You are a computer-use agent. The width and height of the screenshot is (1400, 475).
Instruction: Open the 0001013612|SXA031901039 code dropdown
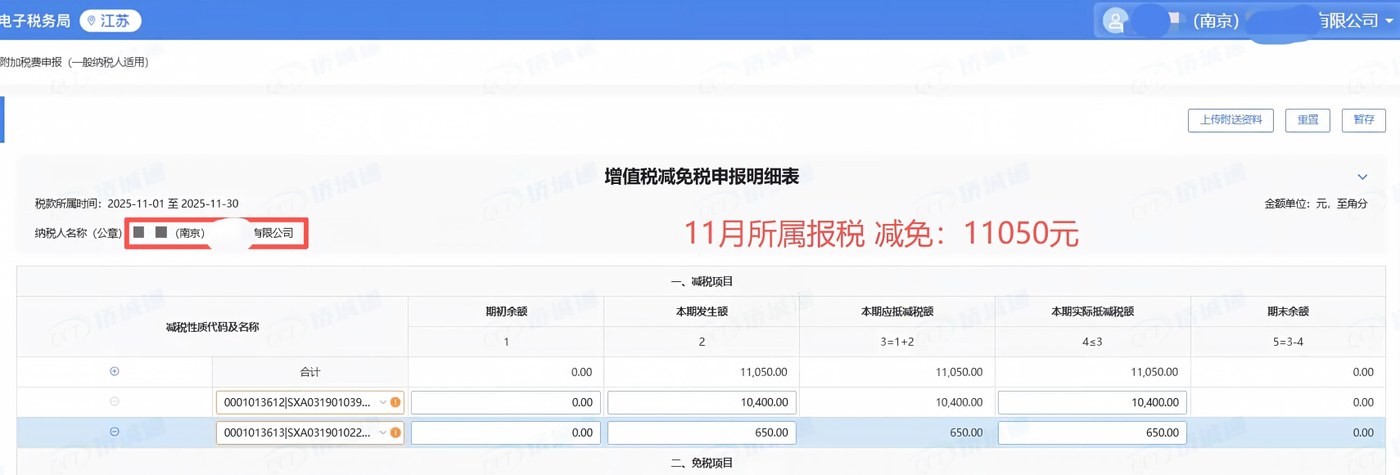(310, 402)
